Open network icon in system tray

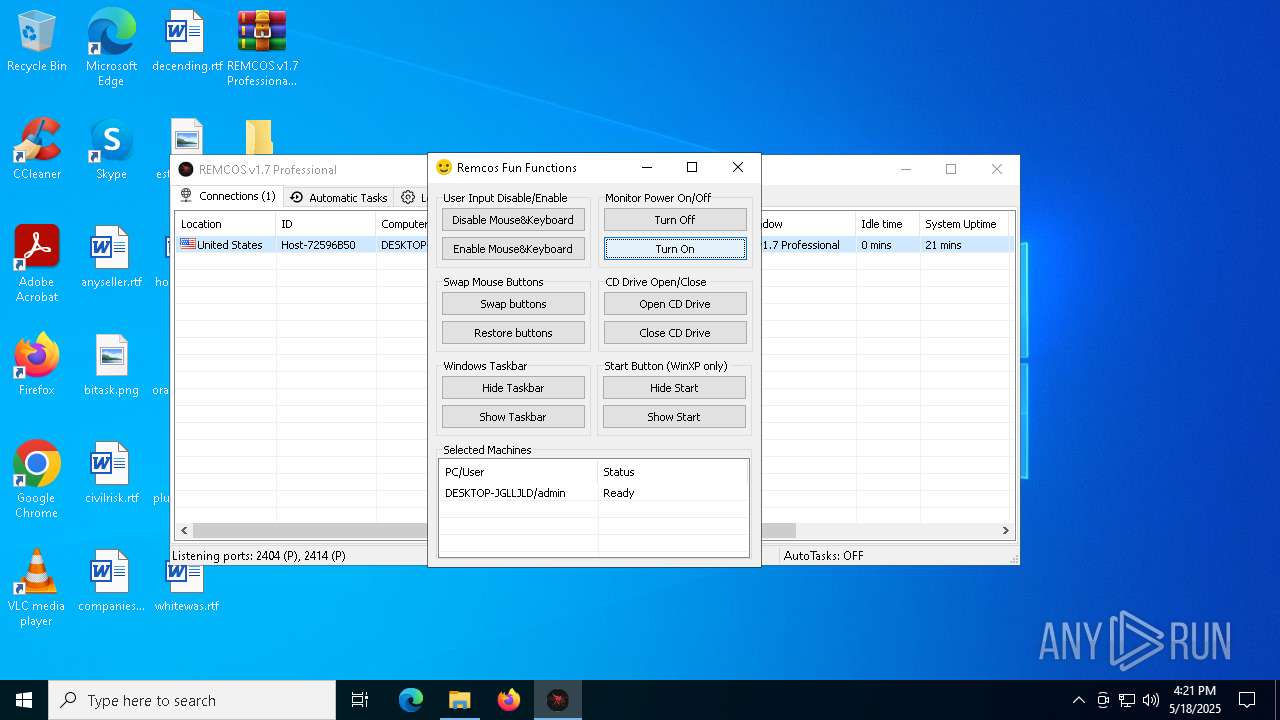(x=1127, y=700)
